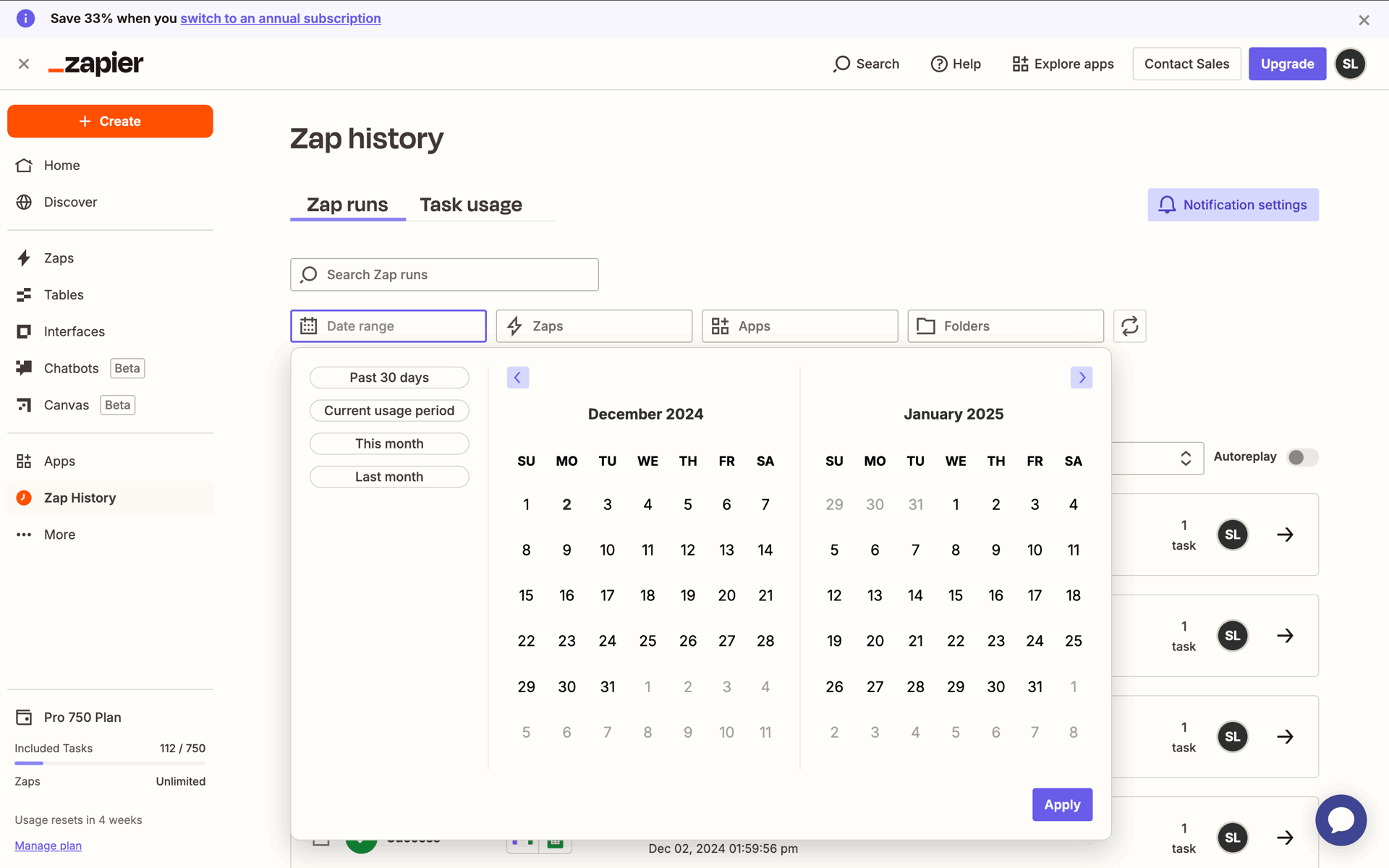Open Canvas in sidebar

click(x=110, y=405)
